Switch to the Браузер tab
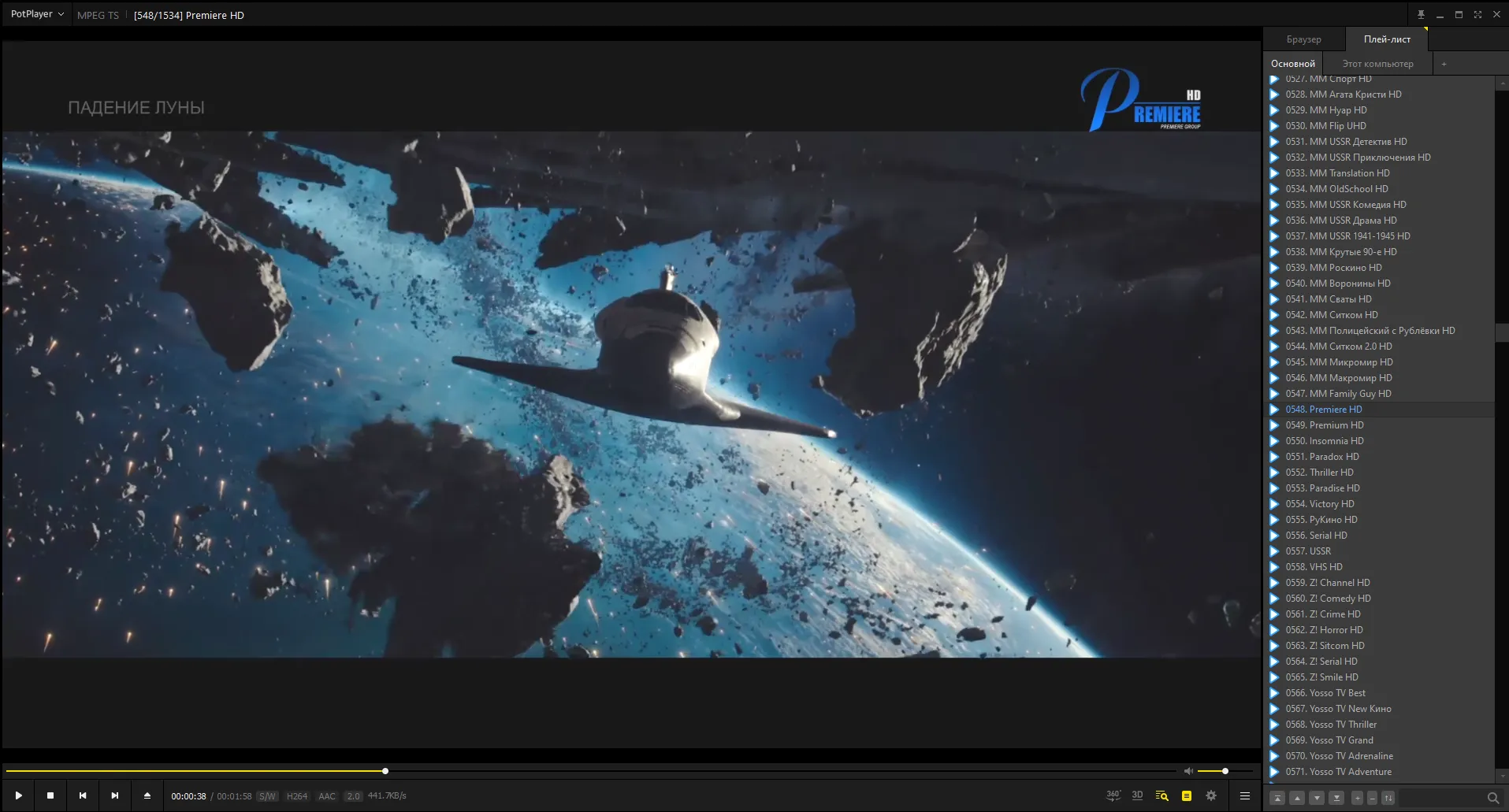This screenshot has height=812, width=1509. [x=1303, y=39]
